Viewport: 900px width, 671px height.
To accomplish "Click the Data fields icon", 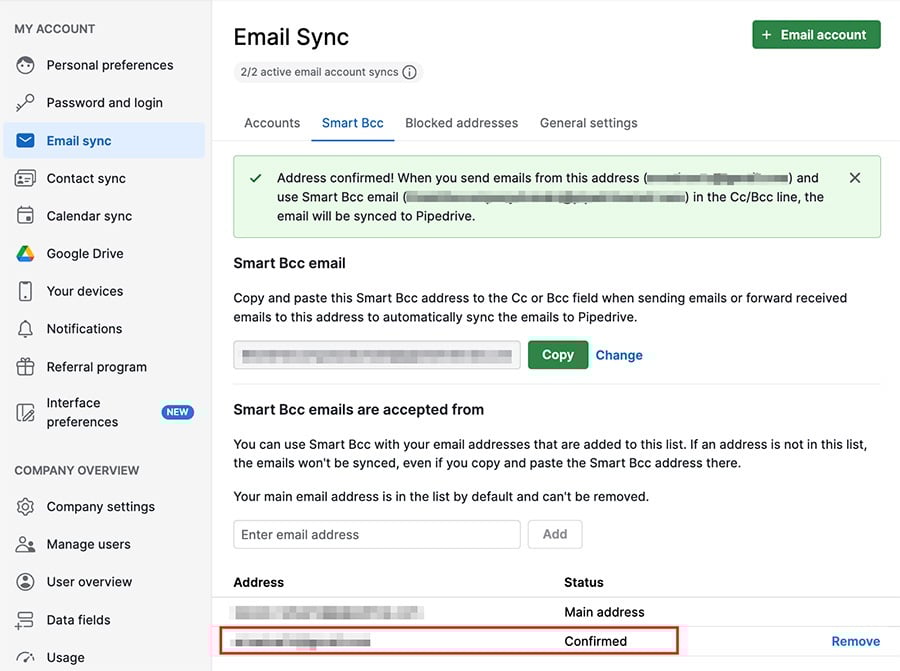I will tap(25, 620).
